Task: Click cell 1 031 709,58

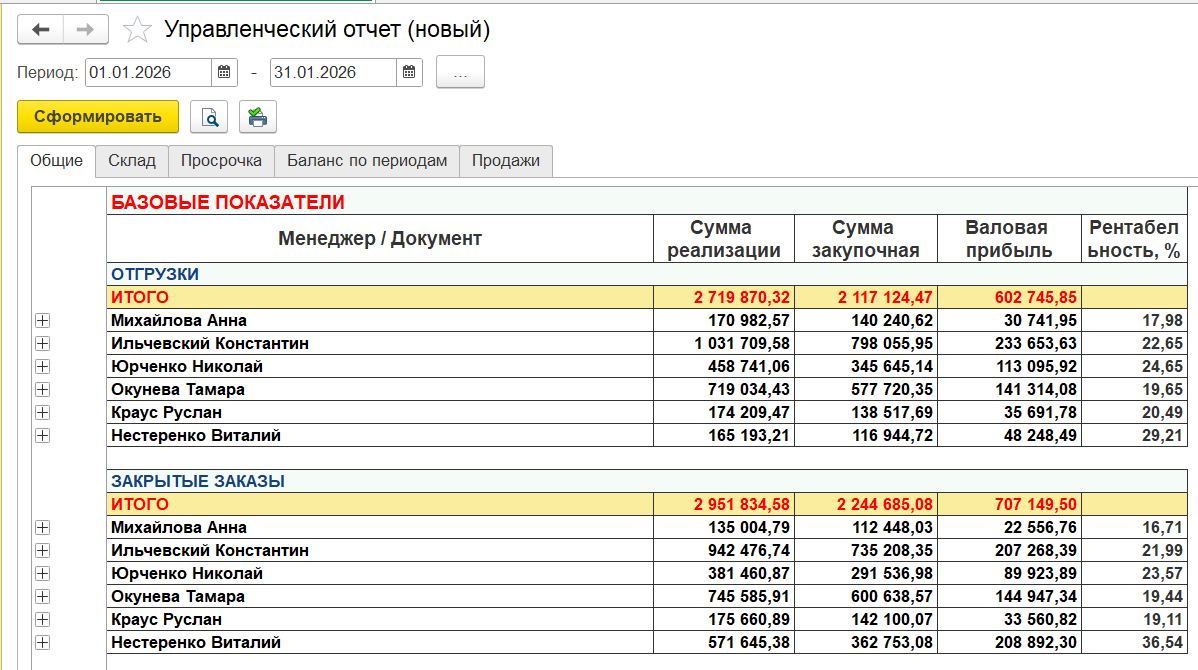Action: [724, 344]
